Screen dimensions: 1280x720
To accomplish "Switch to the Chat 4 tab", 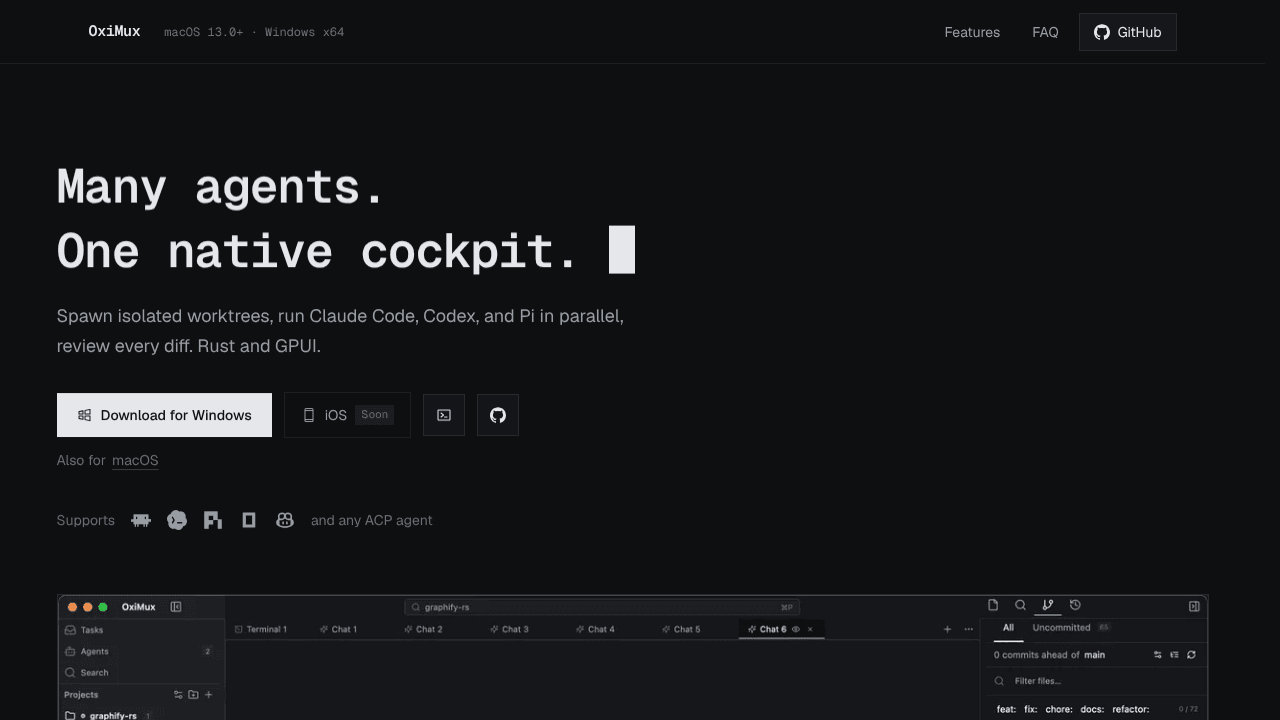I will tap(596, 629).
